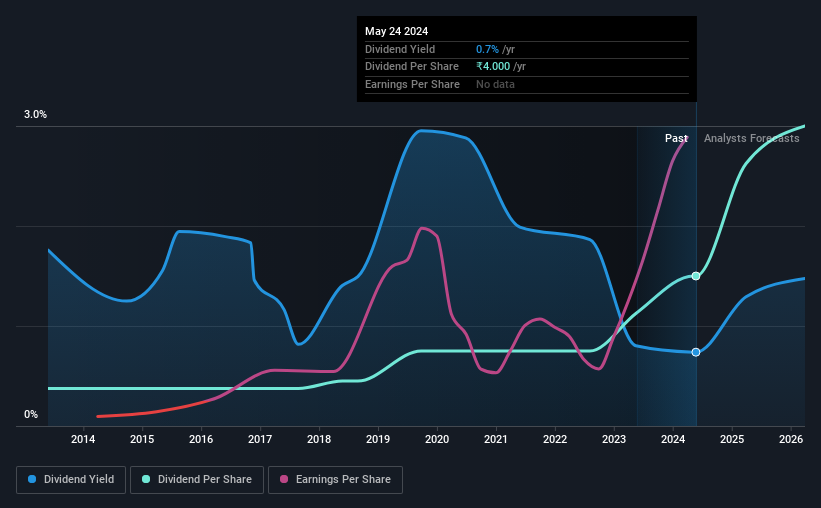
Task: Toggle the Dividend Per Share legend button
Action: coord(197,480)
